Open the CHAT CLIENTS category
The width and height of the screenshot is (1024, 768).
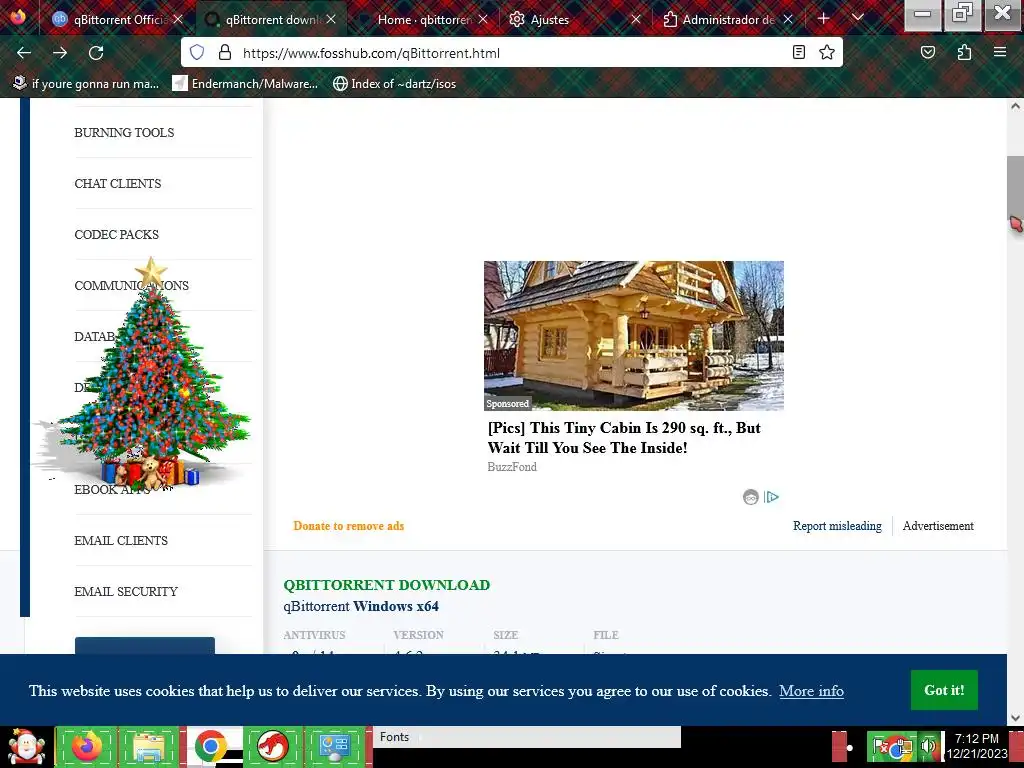click(x=118, y=184)
